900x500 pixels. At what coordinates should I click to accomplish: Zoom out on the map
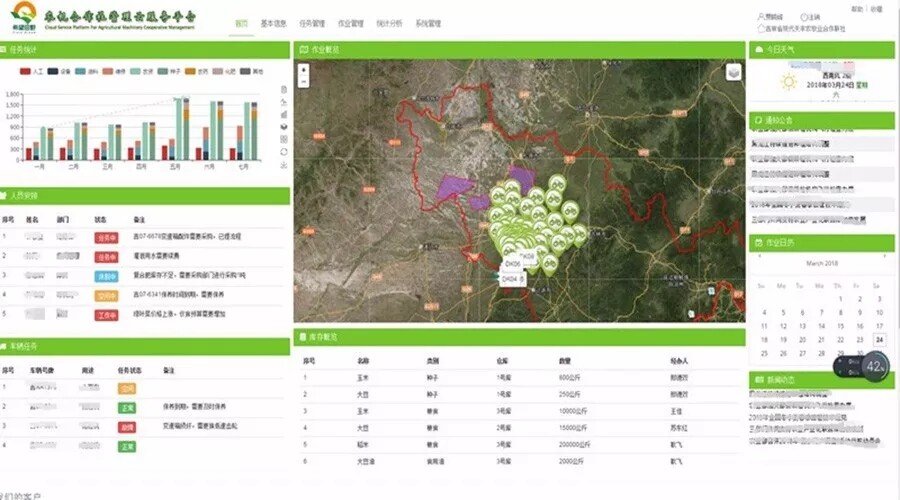coord(304,82)
